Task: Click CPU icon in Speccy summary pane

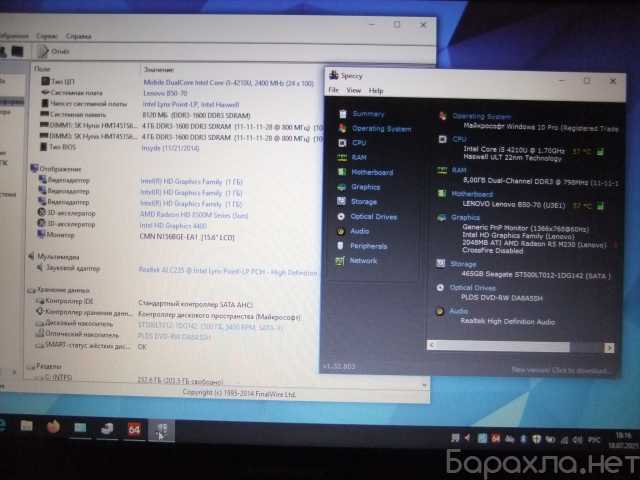Action: pyautogui.click(x=442, y=140)
